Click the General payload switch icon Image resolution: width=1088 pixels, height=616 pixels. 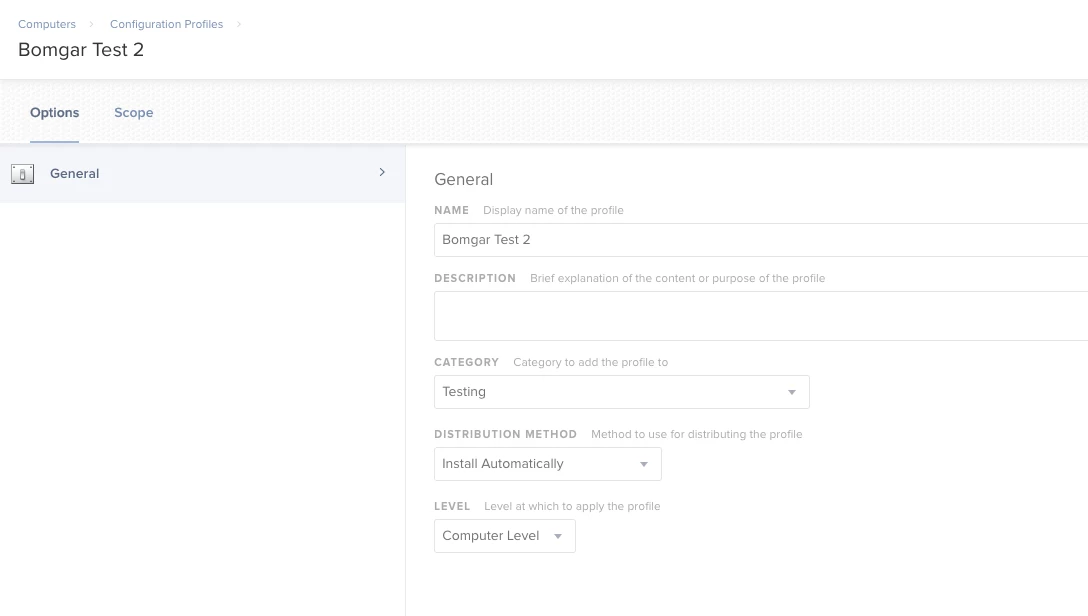22,173
